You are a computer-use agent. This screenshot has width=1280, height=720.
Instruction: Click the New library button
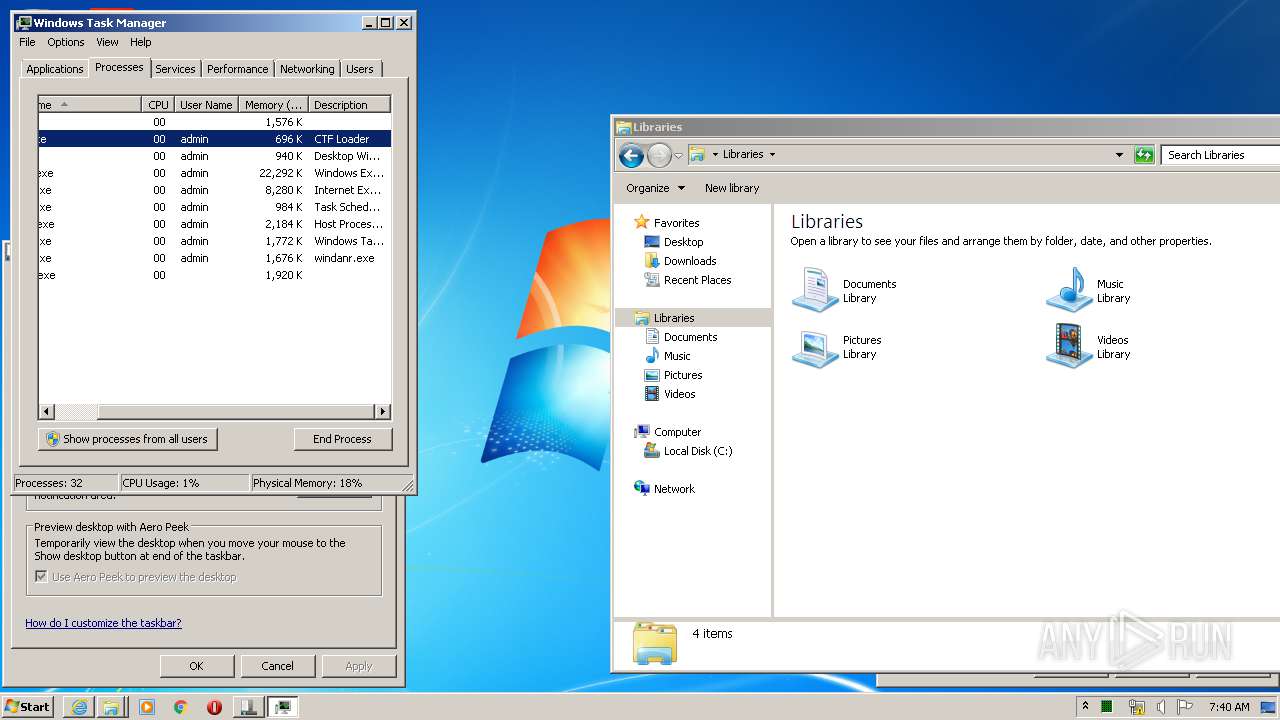tap(732, 188)
